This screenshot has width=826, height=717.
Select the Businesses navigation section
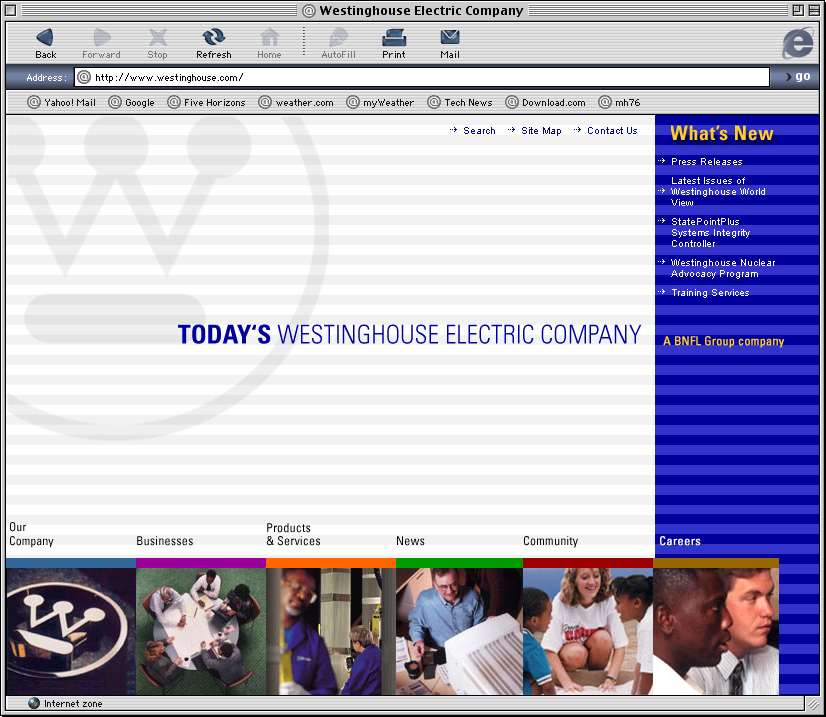coord(165,541)
